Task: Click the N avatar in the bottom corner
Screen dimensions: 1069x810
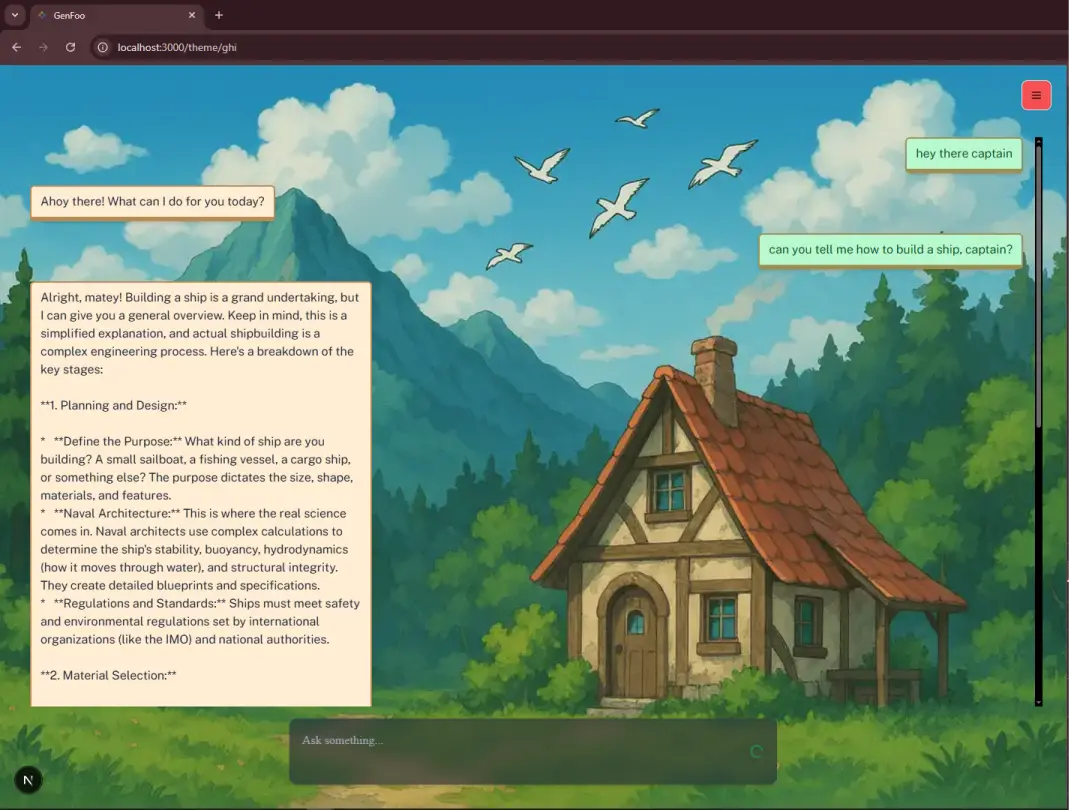Action: point(27,780)
